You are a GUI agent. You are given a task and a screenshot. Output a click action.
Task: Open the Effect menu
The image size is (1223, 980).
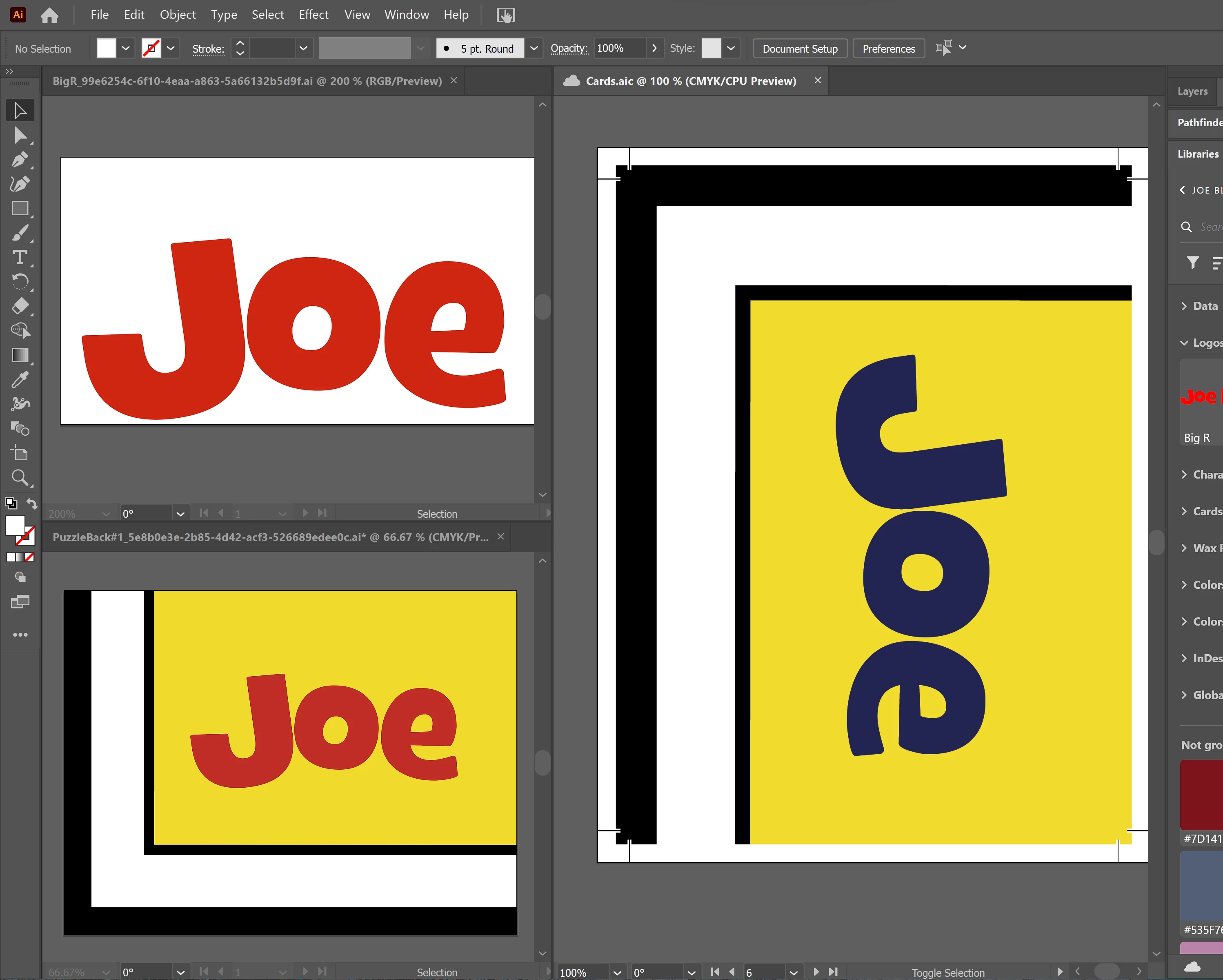(x=313, y=15)
